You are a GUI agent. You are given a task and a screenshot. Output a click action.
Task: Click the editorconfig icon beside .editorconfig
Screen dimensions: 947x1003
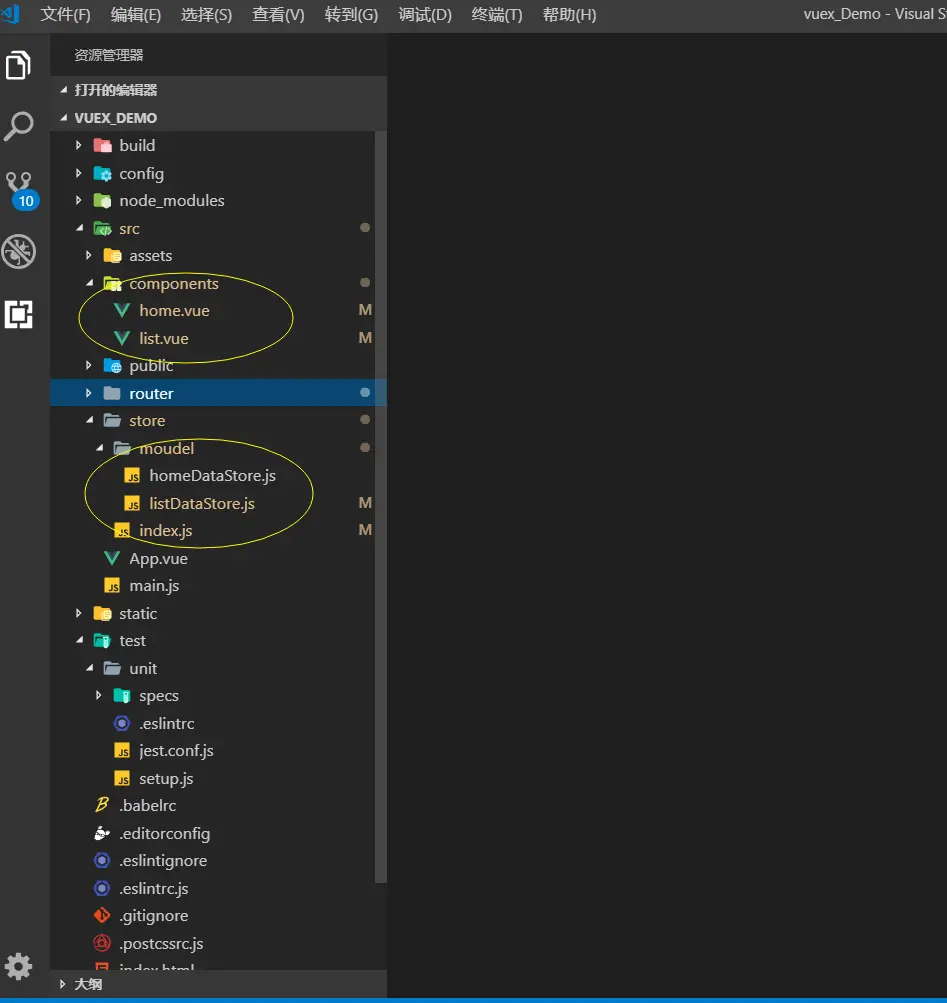(102, 833)
